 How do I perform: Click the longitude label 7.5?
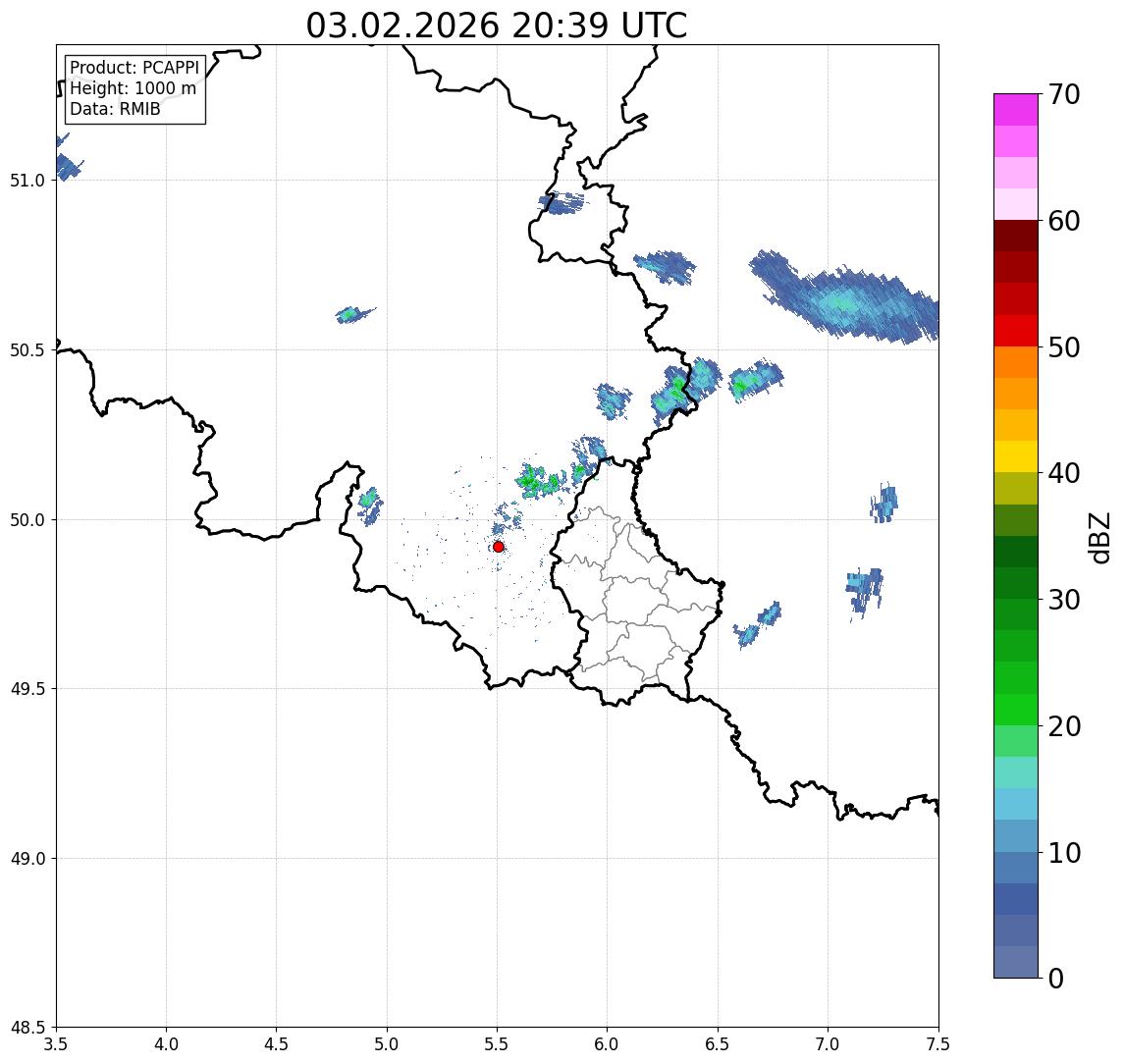[x=939, y=1044]
